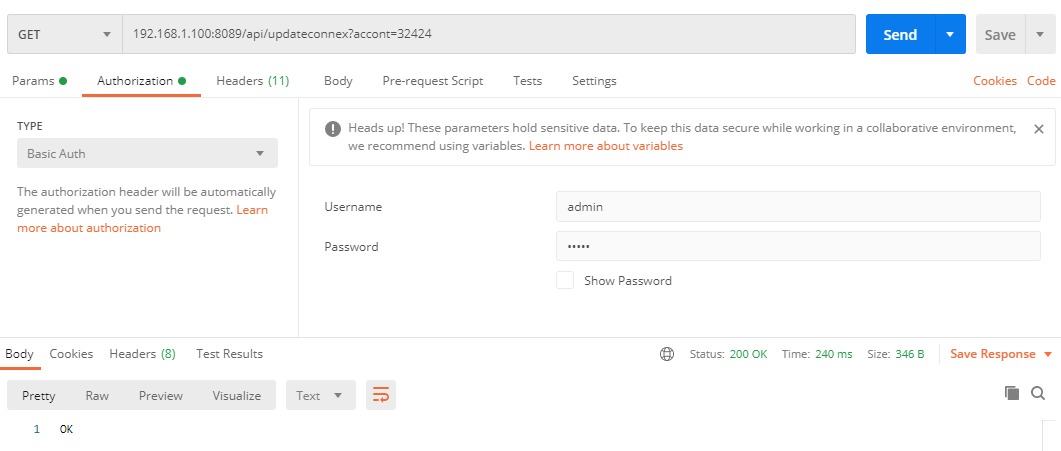Screen dimensions: 1061x451
Task: Click the Cookies link at top right
Action: (x=994, y=81)
